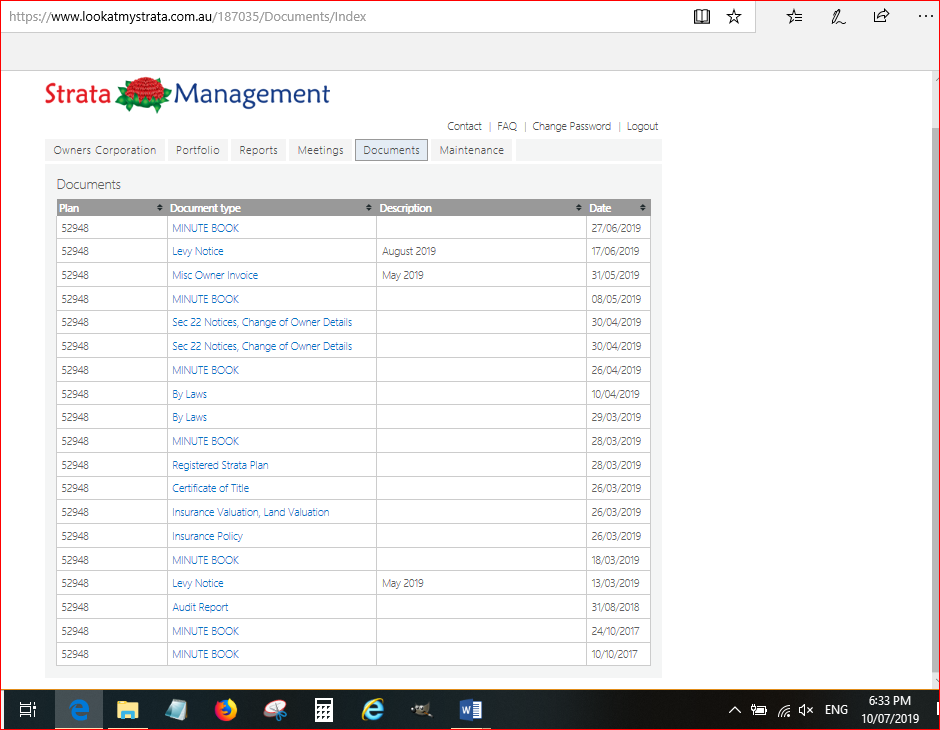The height and width of the screenshot is (730, 940).
Task: Open the Wi-Fi network tray icon
Action: point(784,711)
